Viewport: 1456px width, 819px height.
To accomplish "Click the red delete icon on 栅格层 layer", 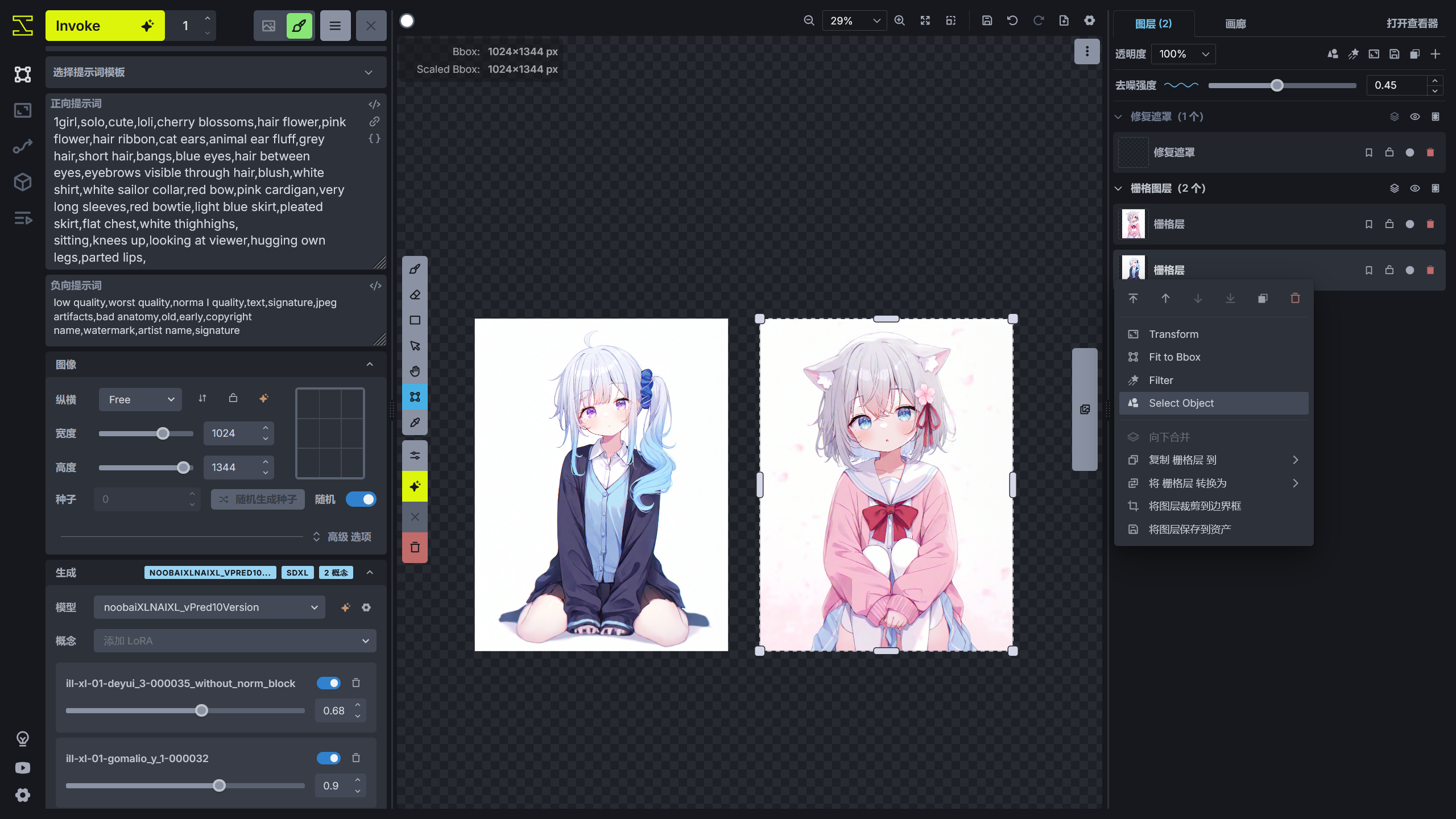I will tap(1430, 224).
